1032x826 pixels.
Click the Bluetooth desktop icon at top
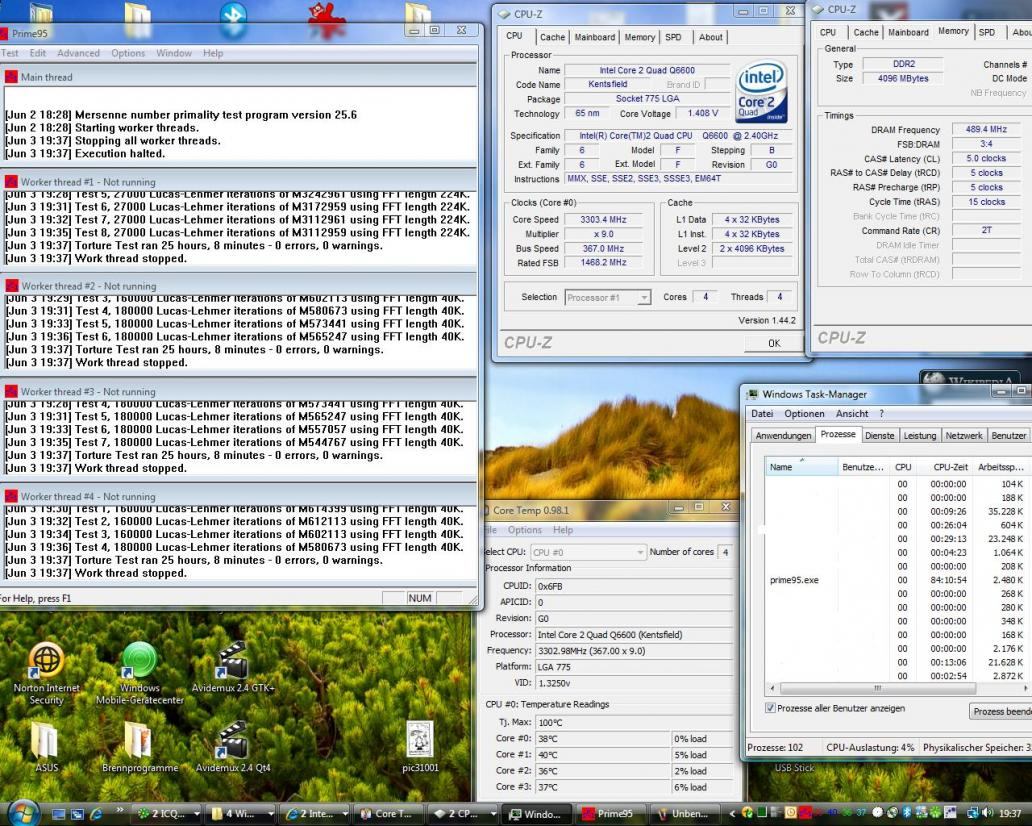point(233,18)
